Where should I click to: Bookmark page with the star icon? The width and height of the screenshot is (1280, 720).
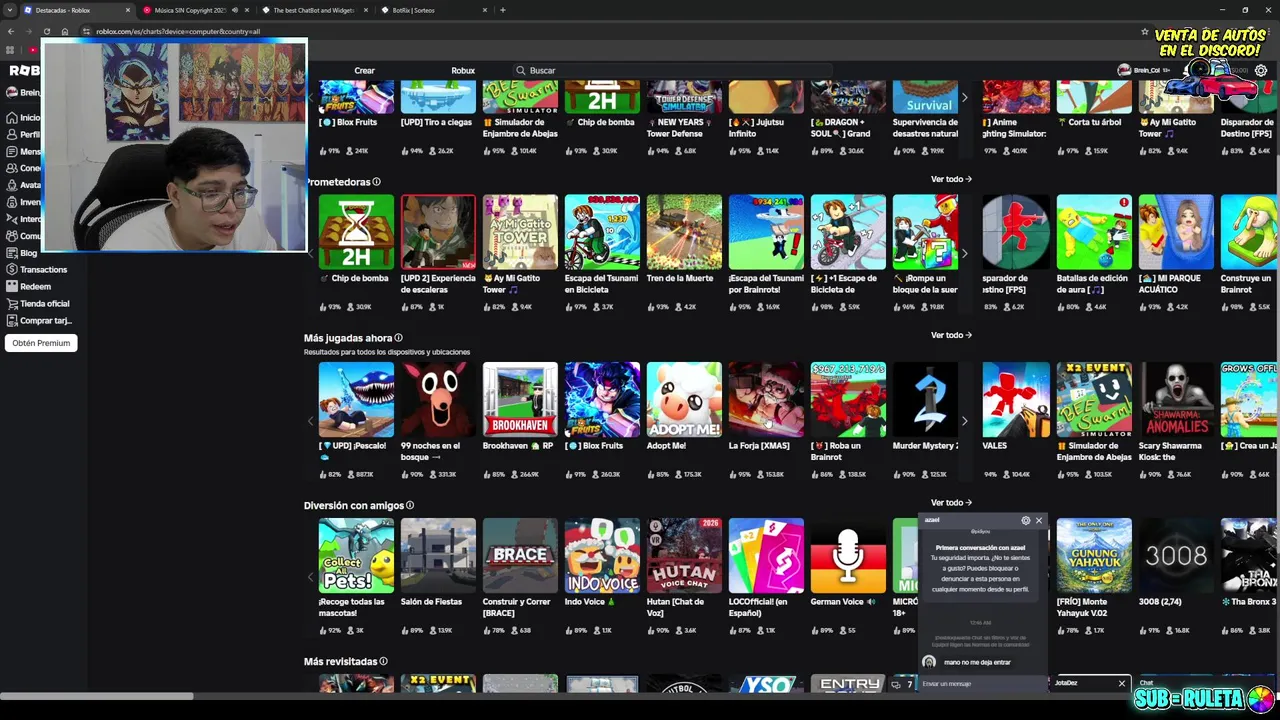[1145, 31]
